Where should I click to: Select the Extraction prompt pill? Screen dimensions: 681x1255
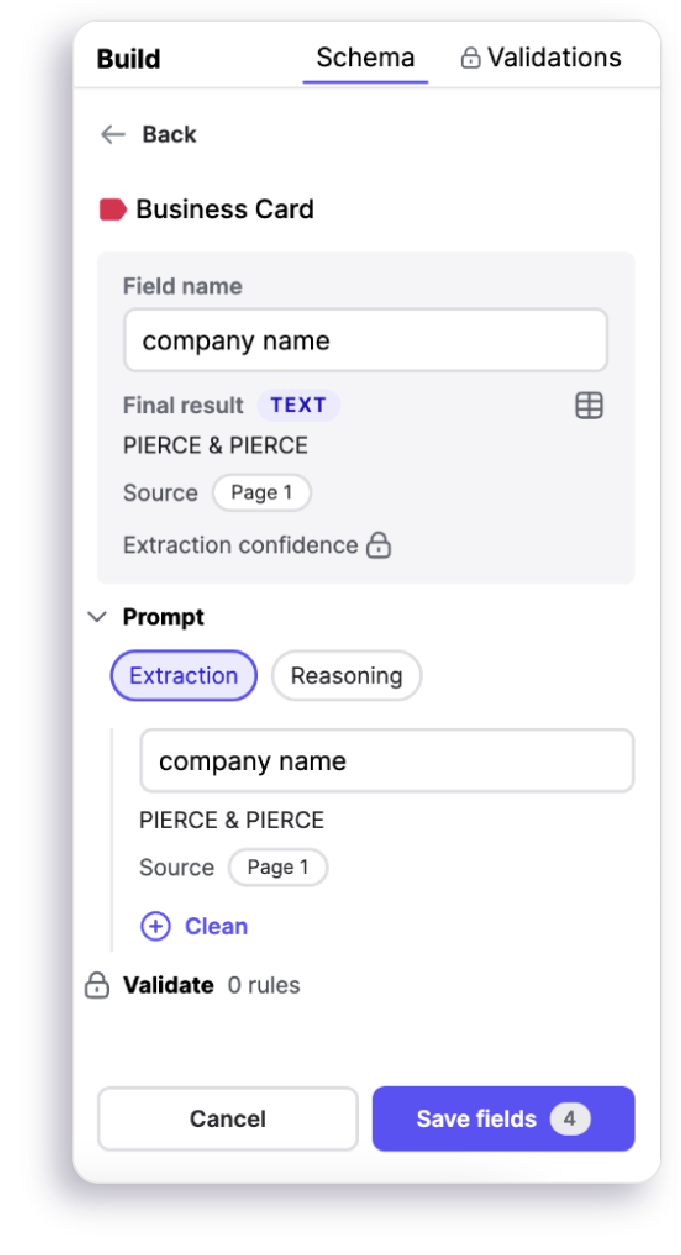coord(184,676)
